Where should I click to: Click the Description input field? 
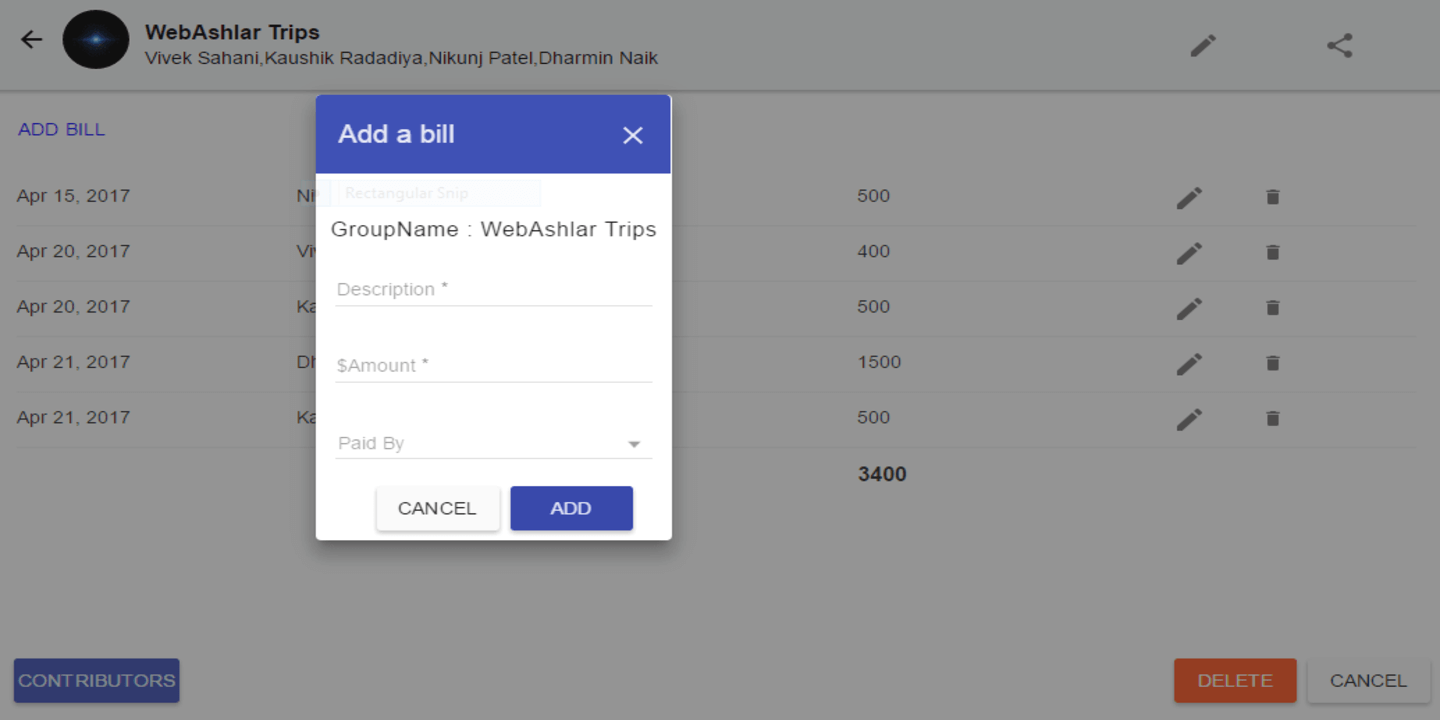(493, 289)
